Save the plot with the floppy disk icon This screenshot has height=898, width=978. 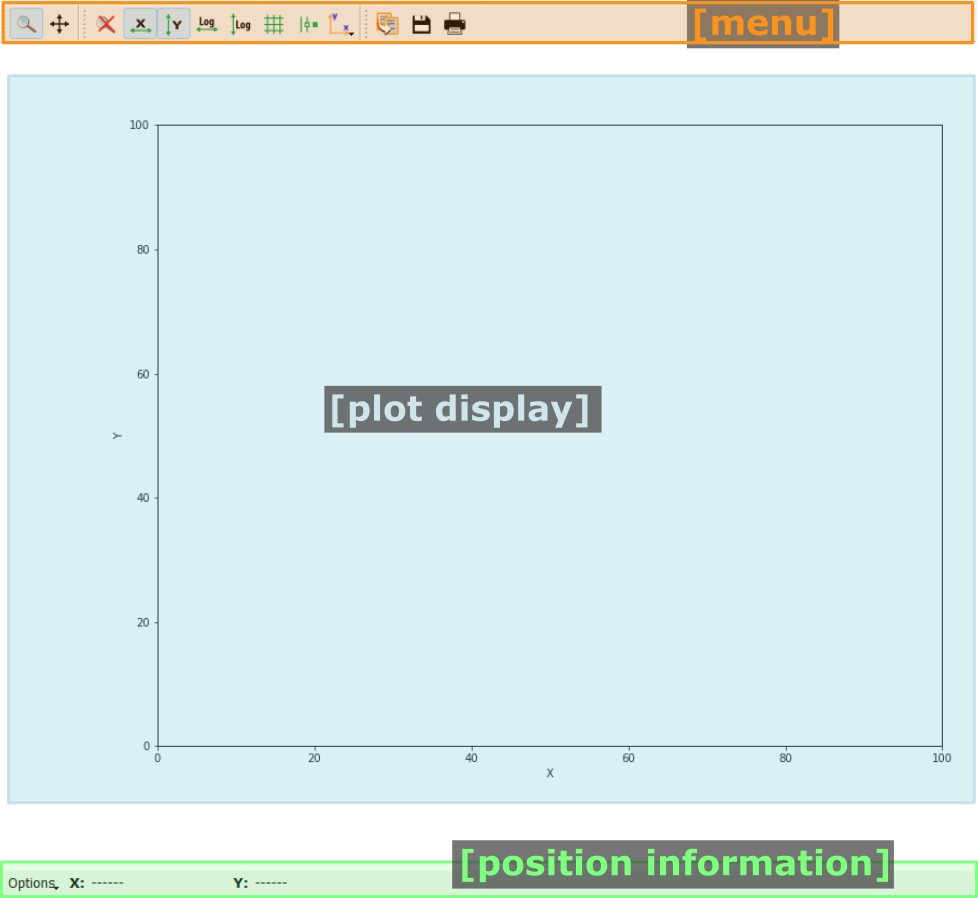(x=421, y=24)
